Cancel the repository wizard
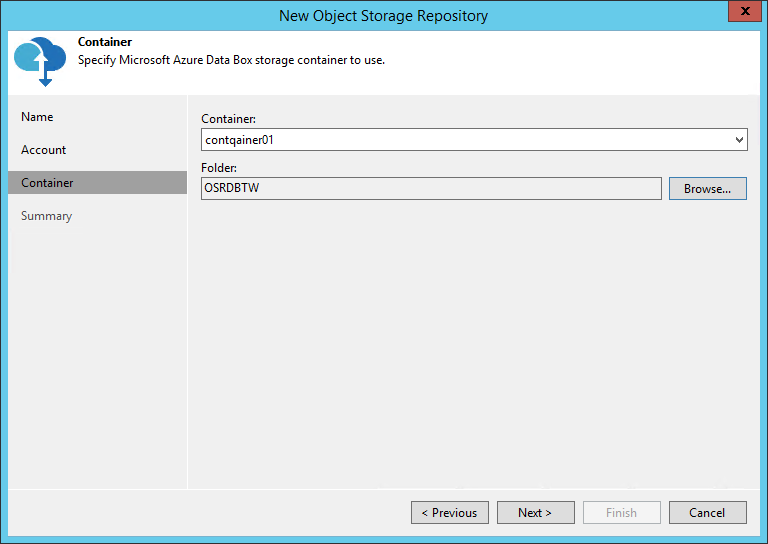The image size is (768, 544). pyautogui.click(x=708, y=513)
